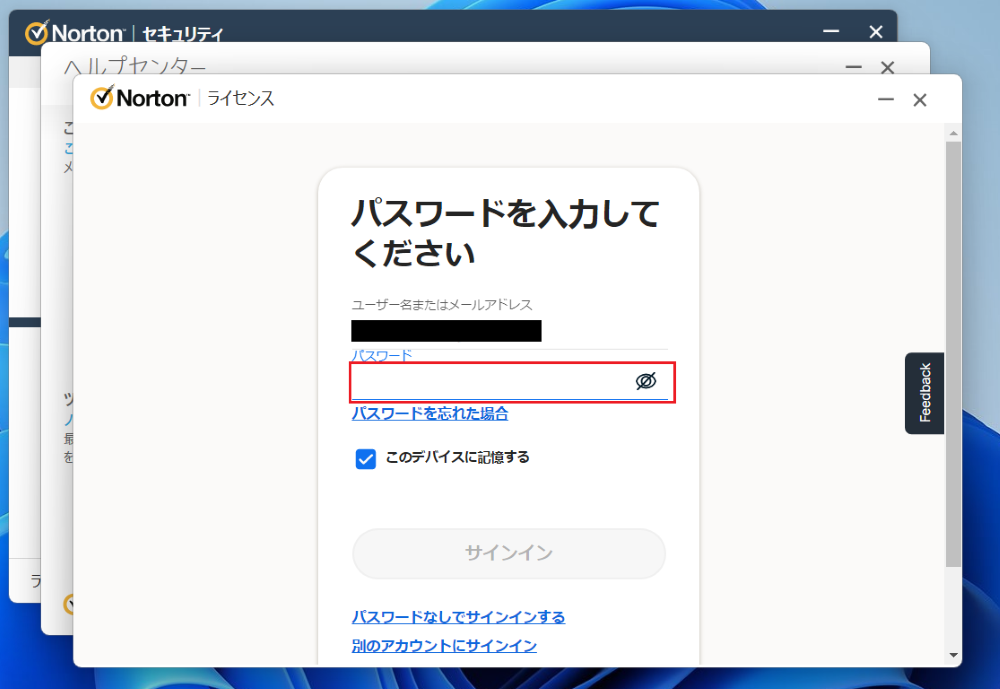The height and width of the screenshot is (689, 1000).
Task: Open パスワードなしでサインインする link
Action: tap(459, 617)
